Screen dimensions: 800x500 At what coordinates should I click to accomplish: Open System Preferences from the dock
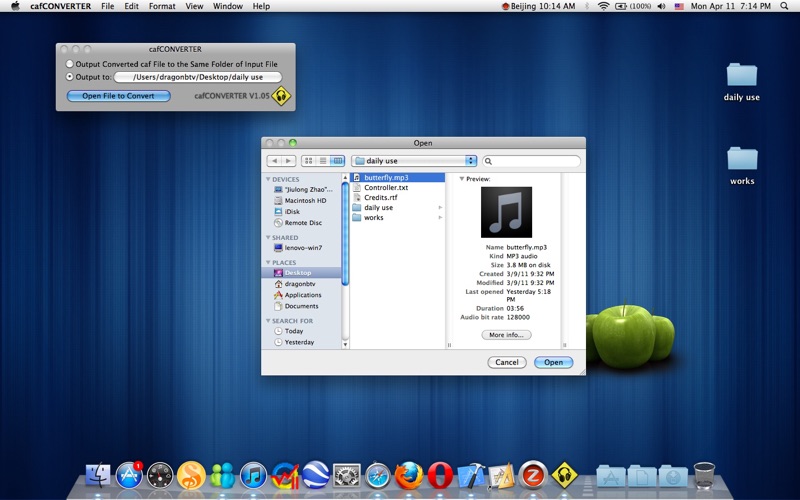point(347,476)
